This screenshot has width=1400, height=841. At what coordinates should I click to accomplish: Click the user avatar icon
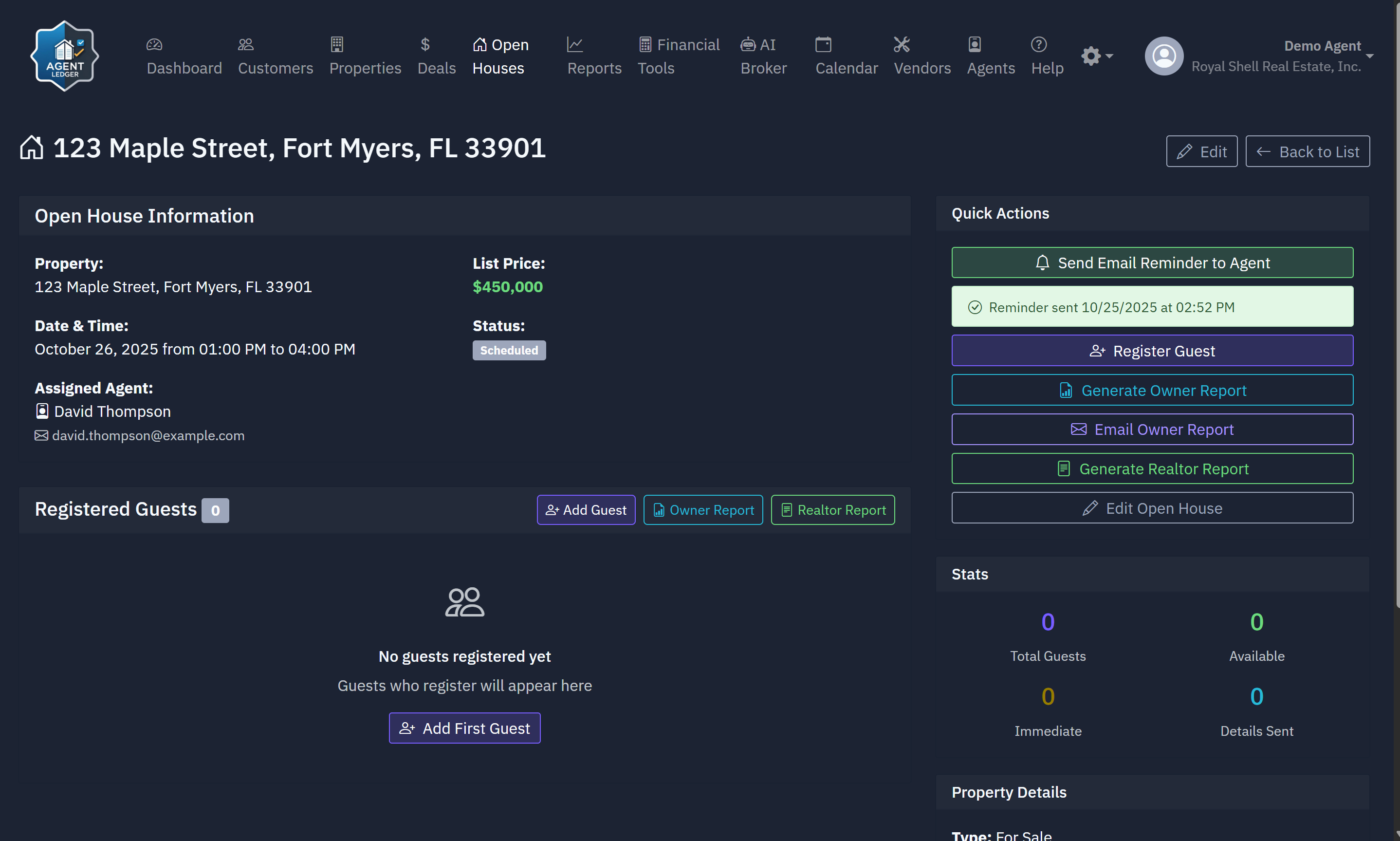(1164, 56)
